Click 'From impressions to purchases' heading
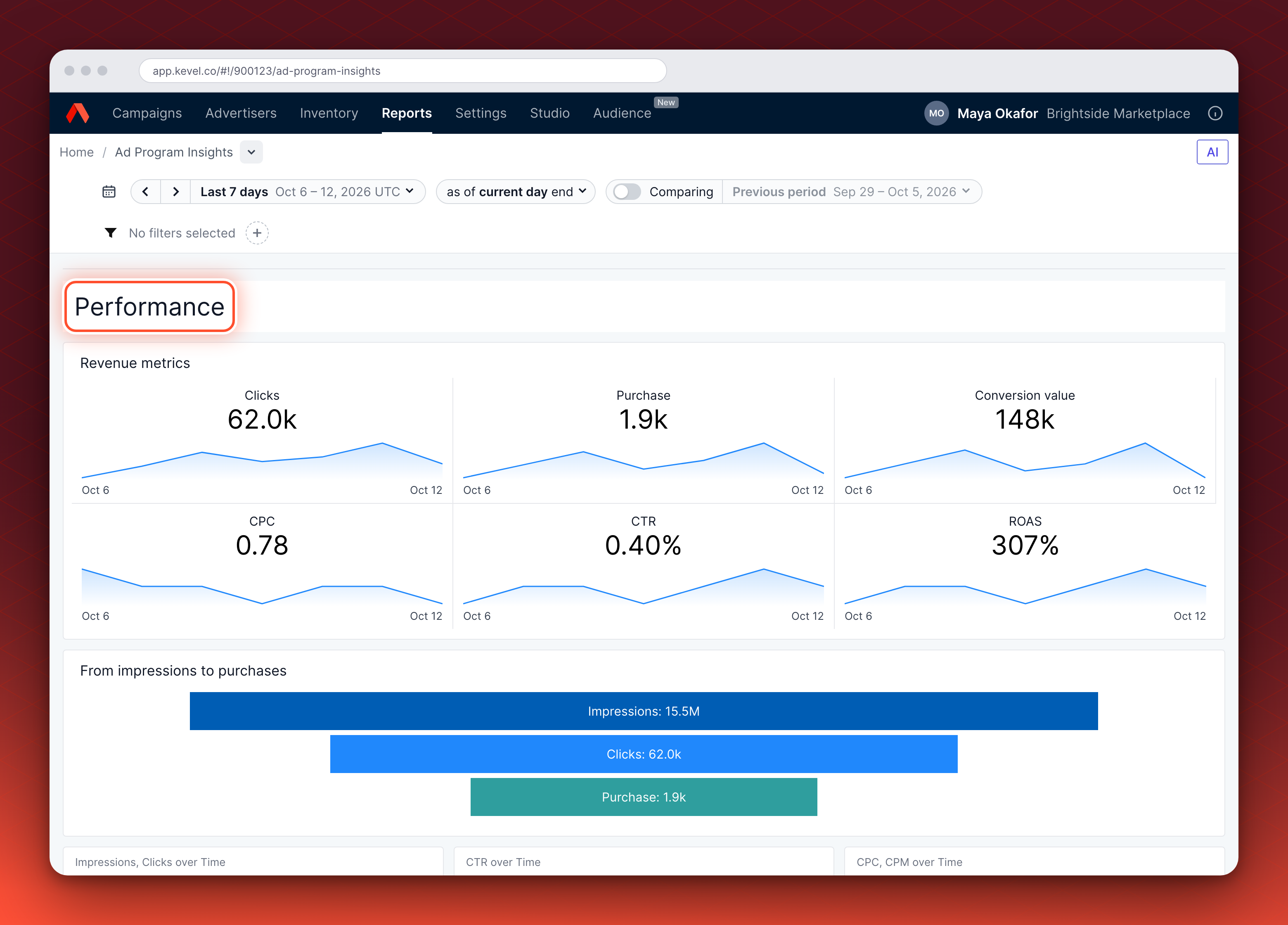 [x=183, y=671]
